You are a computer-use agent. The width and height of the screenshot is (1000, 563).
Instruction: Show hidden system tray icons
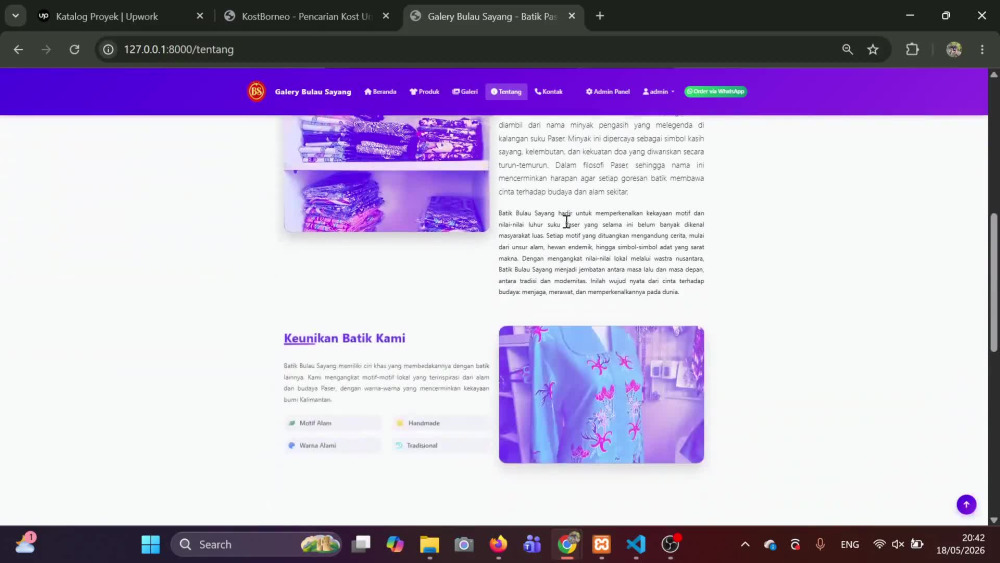pyautogui.click(x=745, y=544)
